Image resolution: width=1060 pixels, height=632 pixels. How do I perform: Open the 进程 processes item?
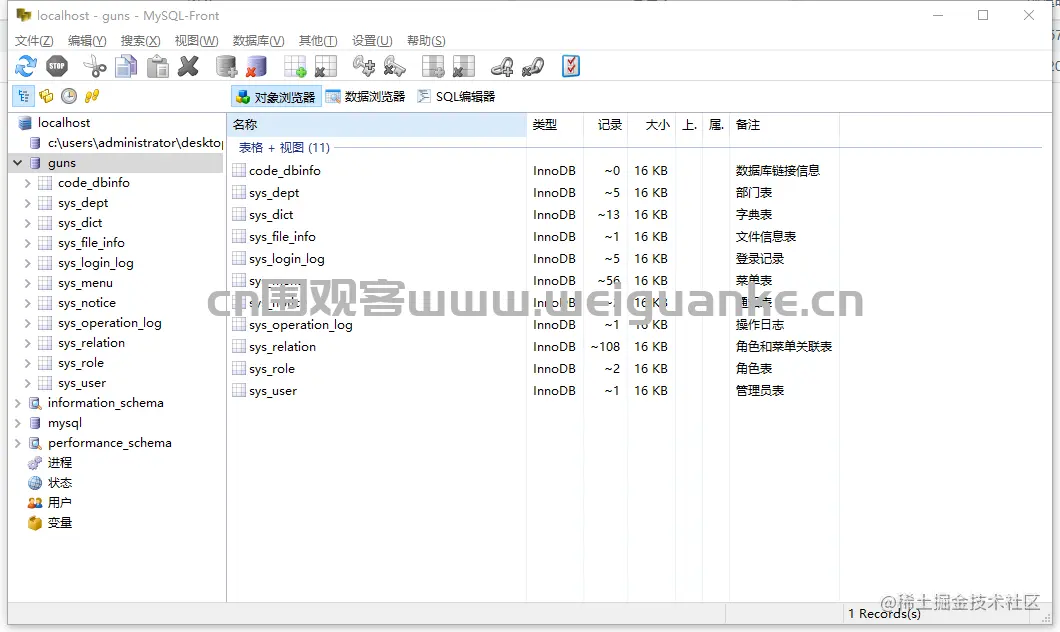(59, 463)
